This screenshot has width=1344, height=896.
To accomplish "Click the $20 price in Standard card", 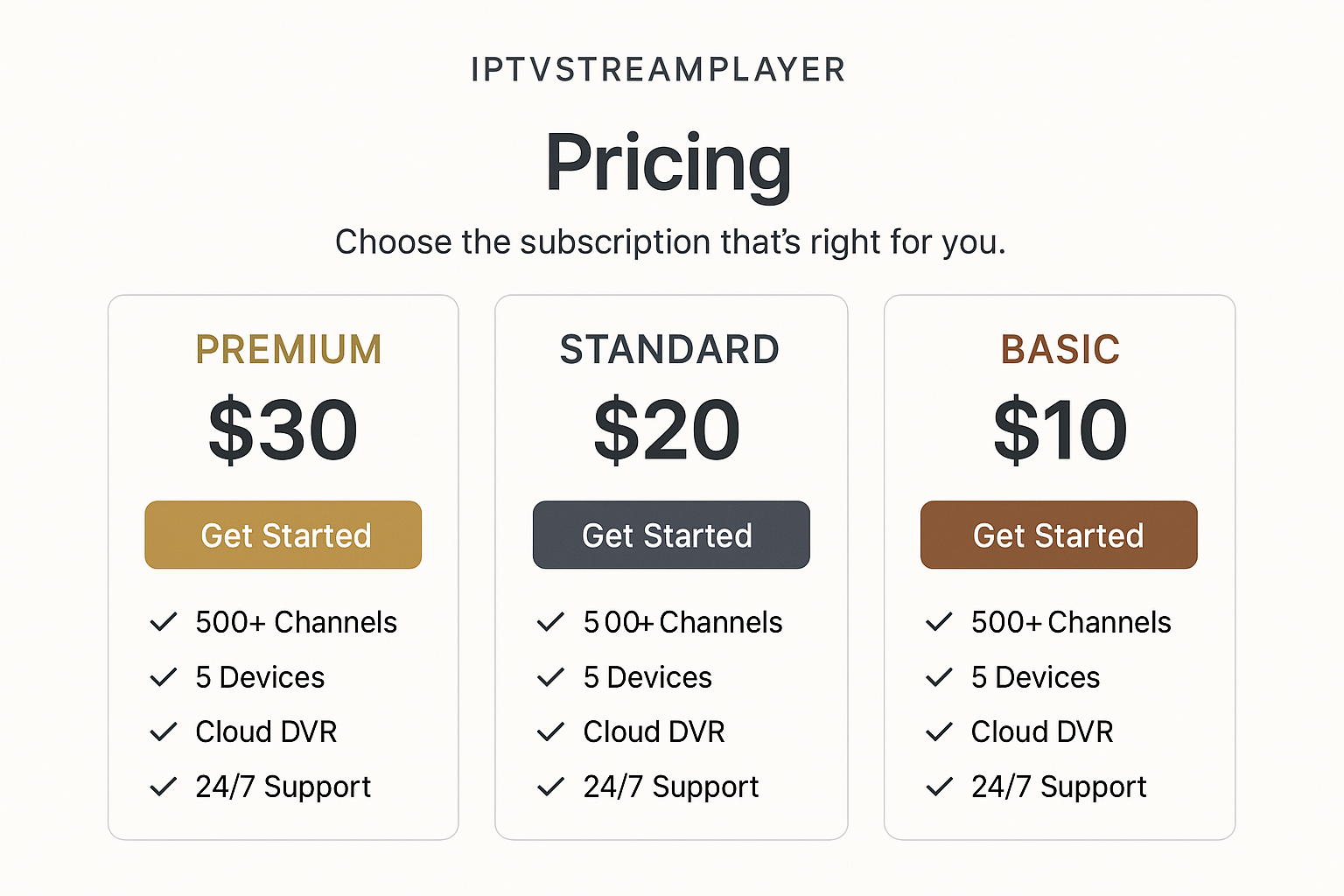I will [667, 430].
